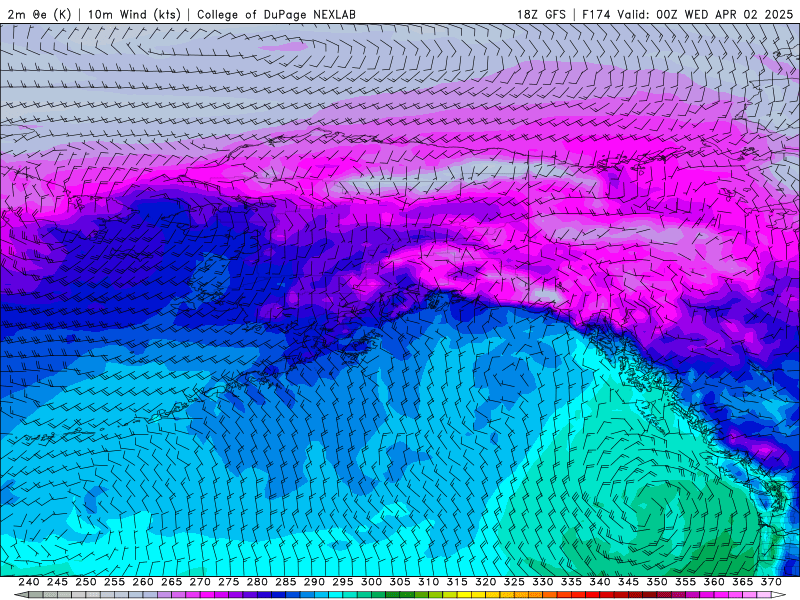Click the 260 color scale label
Image resolution: width=800 pixels, height=600 pixels.
[x=143, y=582]
